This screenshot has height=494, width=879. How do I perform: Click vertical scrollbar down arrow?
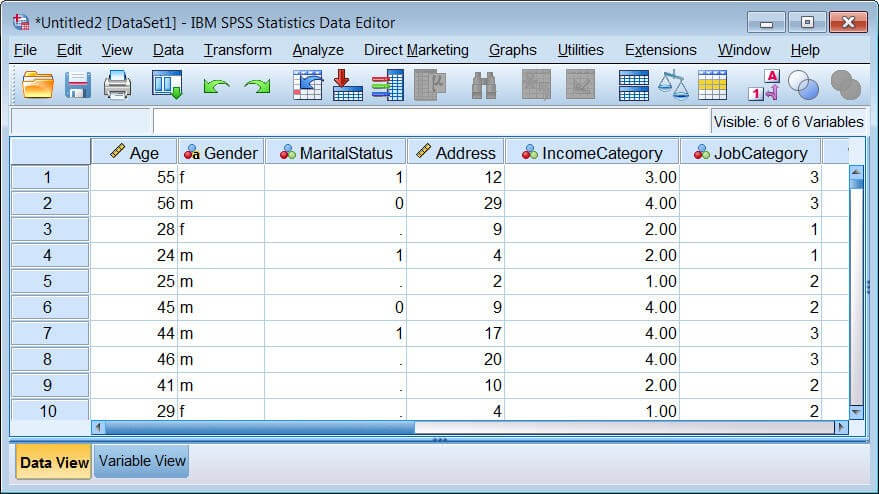click(856, 412)
